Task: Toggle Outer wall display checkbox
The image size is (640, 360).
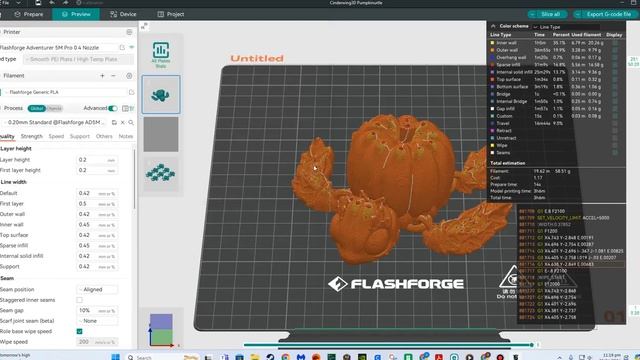Action: click(x=614, y=50)
